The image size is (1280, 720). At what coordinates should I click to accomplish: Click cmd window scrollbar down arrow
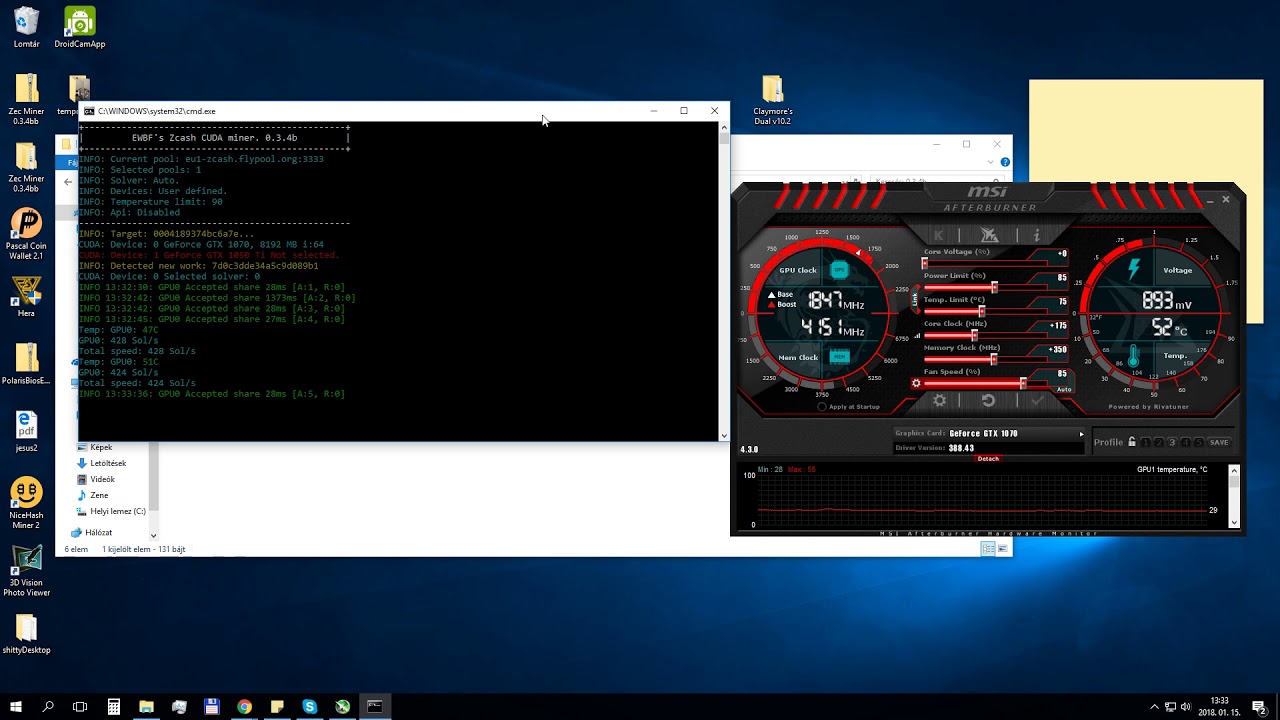(724, 435)
